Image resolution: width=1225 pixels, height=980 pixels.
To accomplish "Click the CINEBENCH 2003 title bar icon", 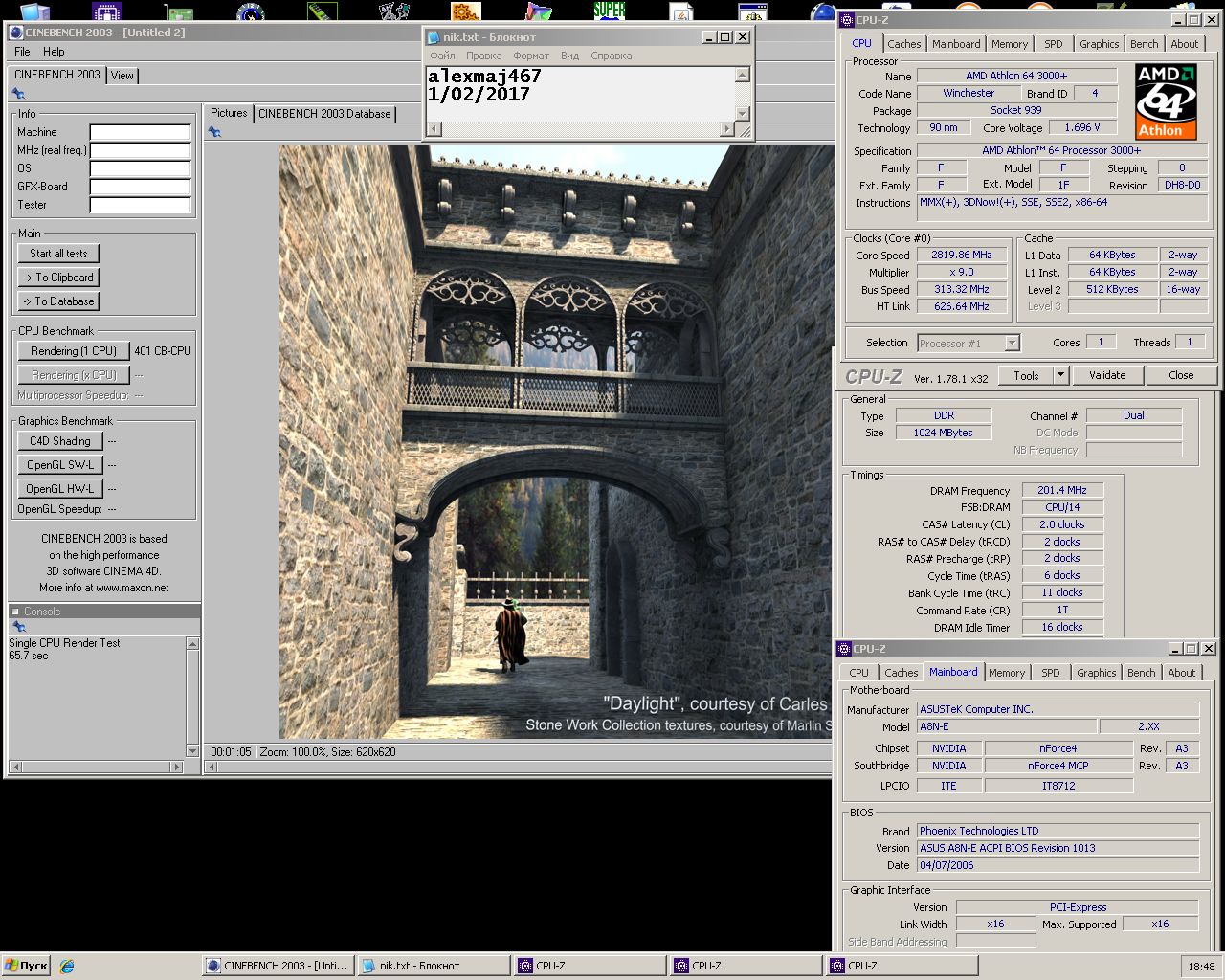I will 15,32.
